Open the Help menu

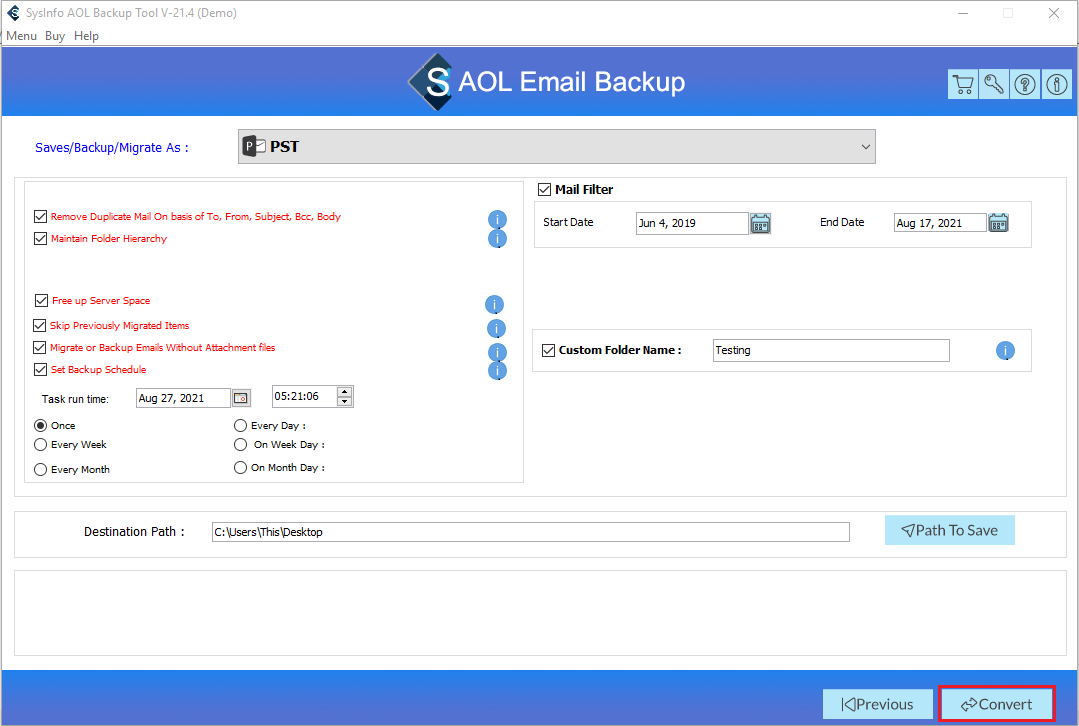click(87, 36)
